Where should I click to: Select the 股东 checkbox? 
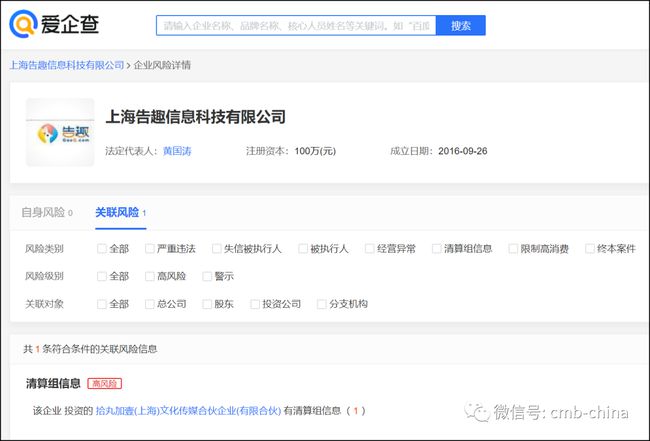pyautogui.click(x=207, y=304)
